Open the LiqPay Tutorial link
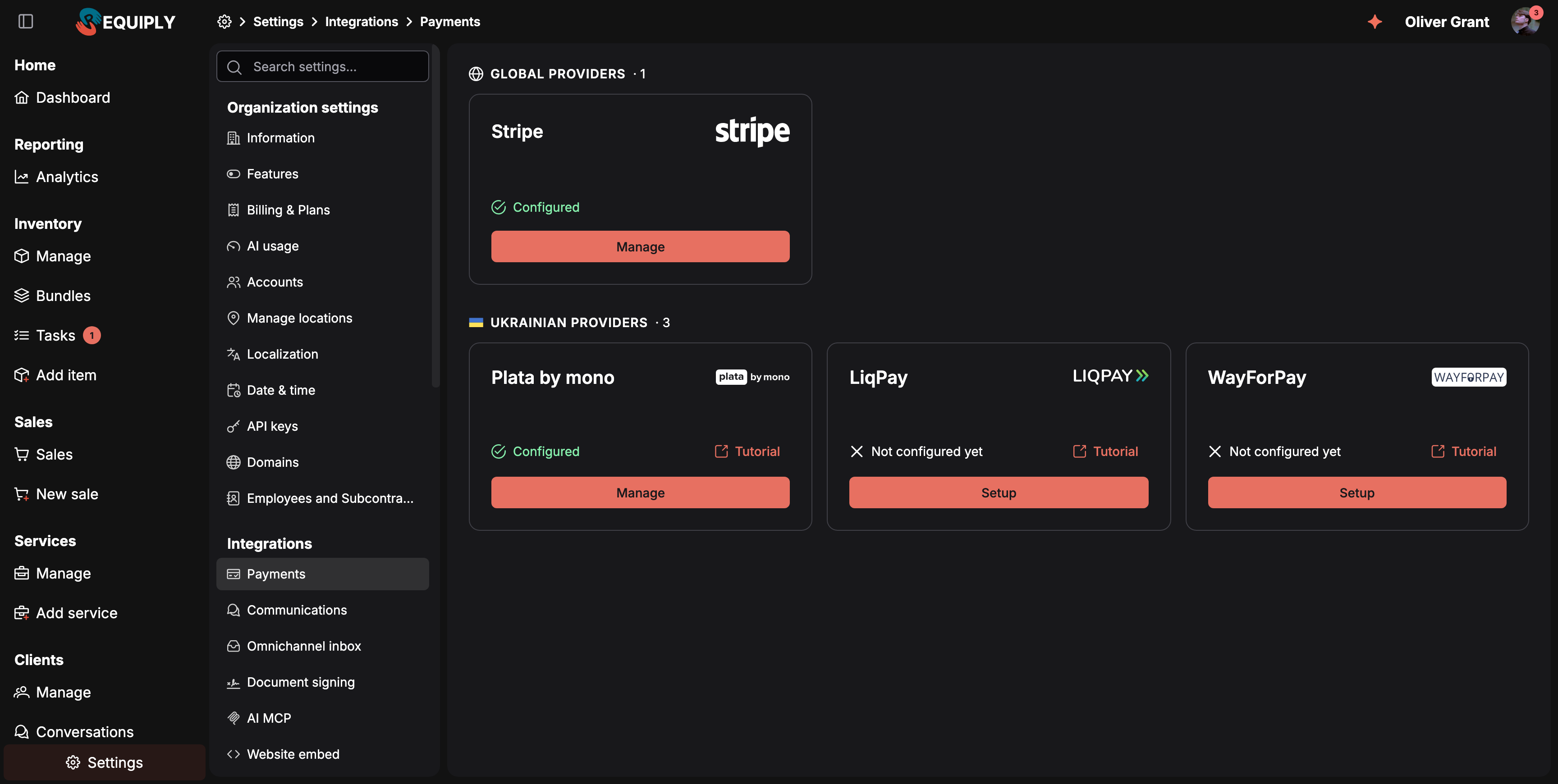This screenshot has height=784, width=1558. pyautogui.click(x=1105, y=451)
